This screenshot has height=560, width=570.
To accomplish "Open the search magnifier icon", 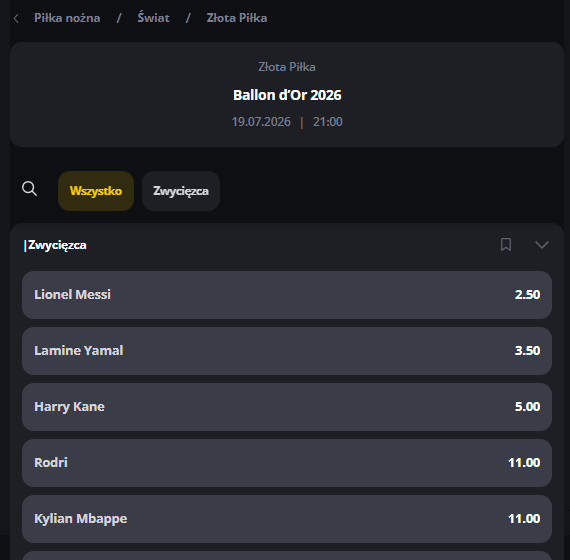I will [29, 189].
